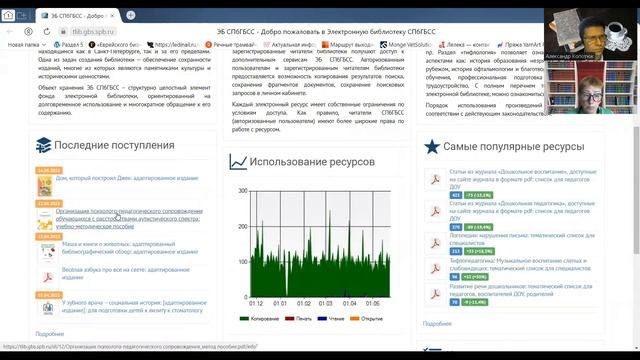Click the PDF icon beside 'Тифлопедагогика' list
This screenshot has width=640, height=360.
[435, 268]
